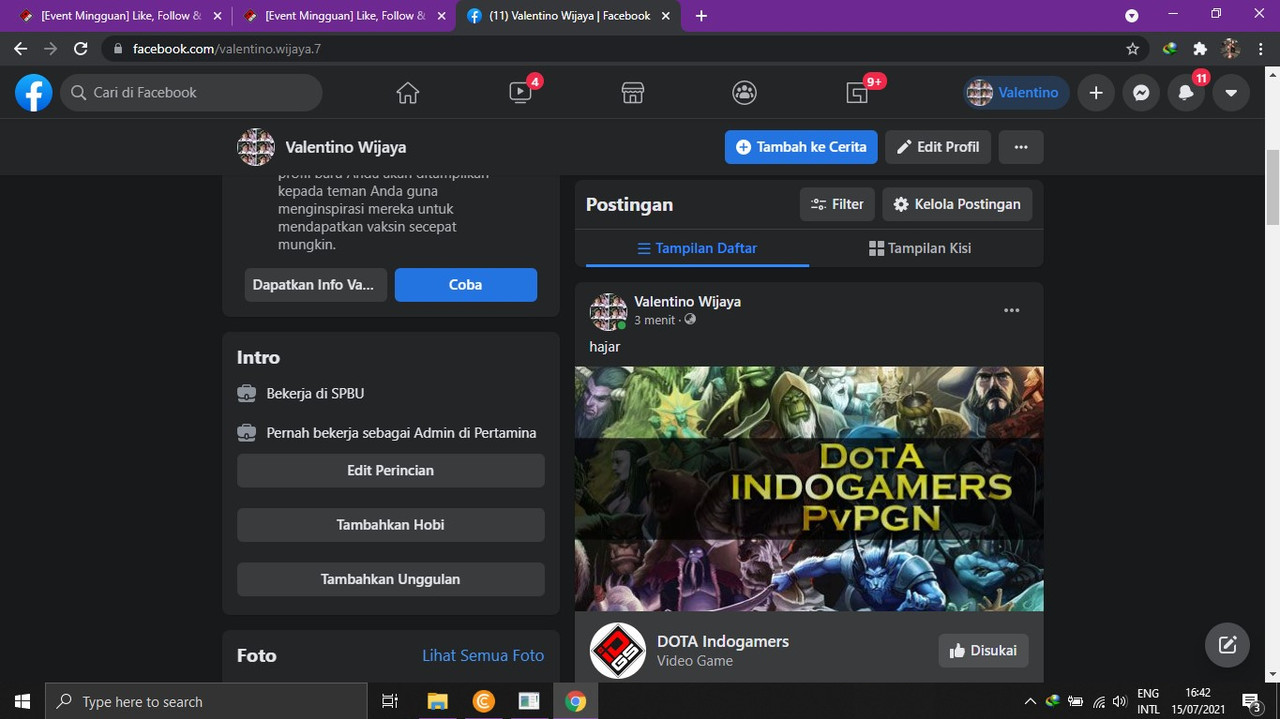Image resolution: width=1280 pixels, height=719 pixels.
Task: Open the Chrome profile avatar
Action: (x=1231, y=48)
